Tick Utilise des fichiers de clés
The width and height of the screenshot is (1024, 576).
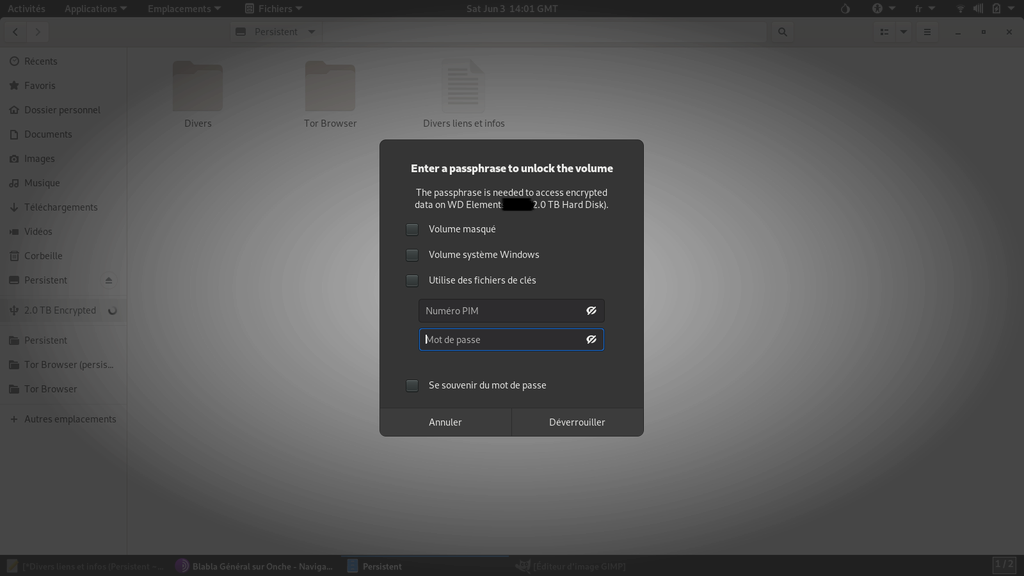tap(412, 281)
